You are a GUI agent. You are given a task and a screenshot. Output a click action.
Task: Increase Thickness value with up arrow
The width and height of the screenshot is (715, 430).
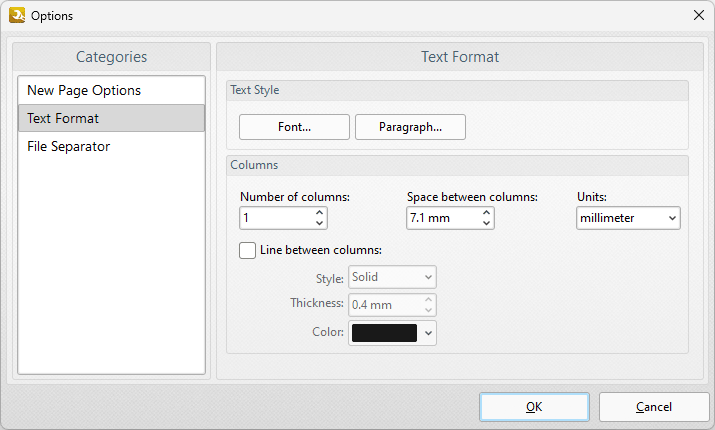428,300
